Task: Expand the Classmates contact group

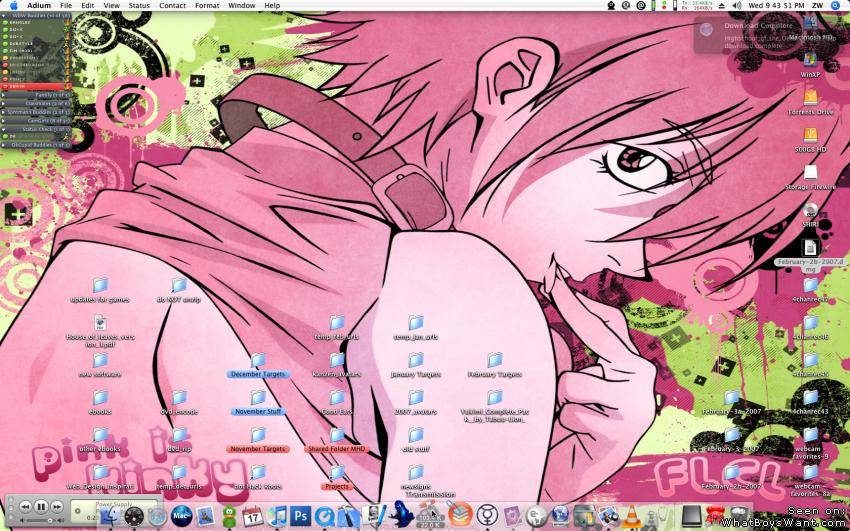Action: tap(4, 103)
